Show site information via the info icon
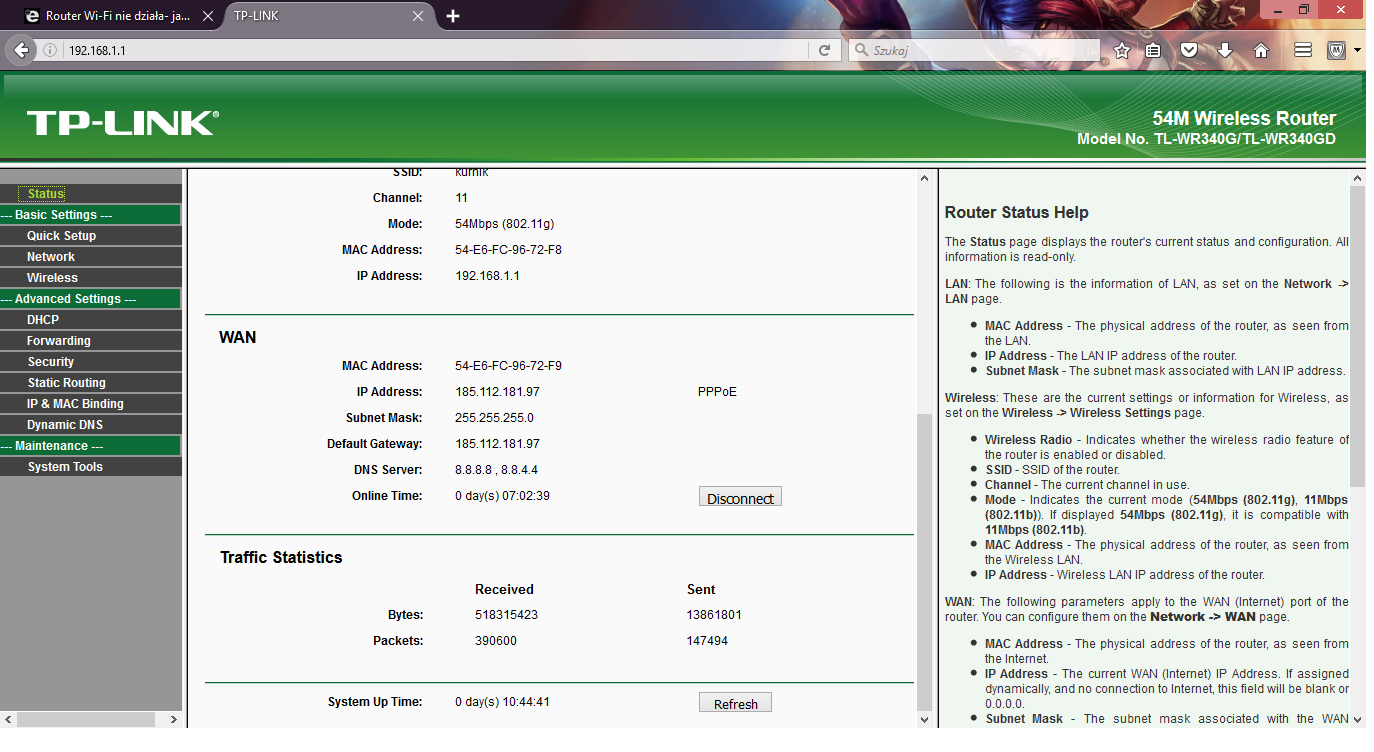 tap(50, 50)
